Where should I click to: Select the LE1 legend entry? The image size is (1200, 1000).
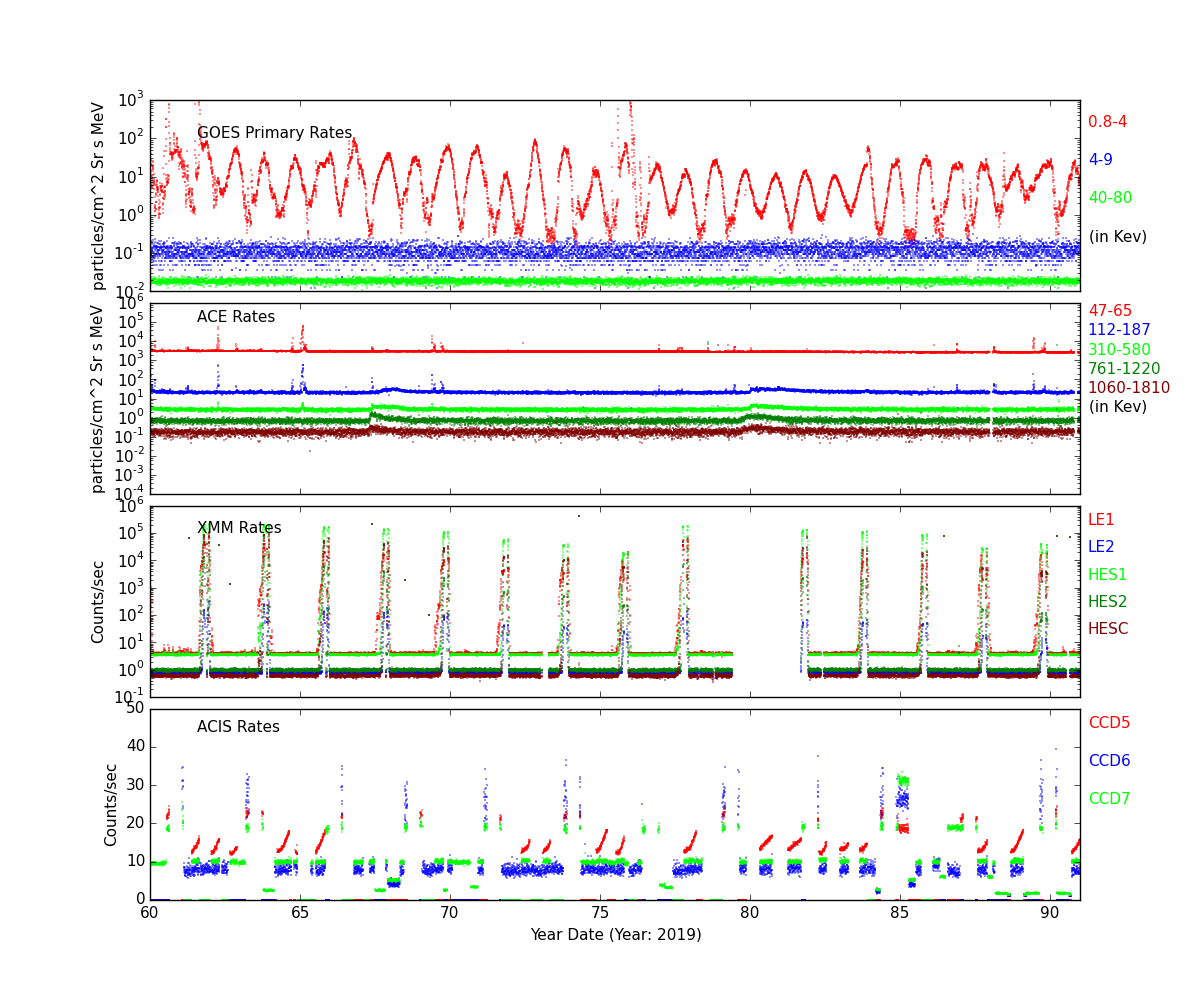pyautogui.click(x=1101, y=520)
